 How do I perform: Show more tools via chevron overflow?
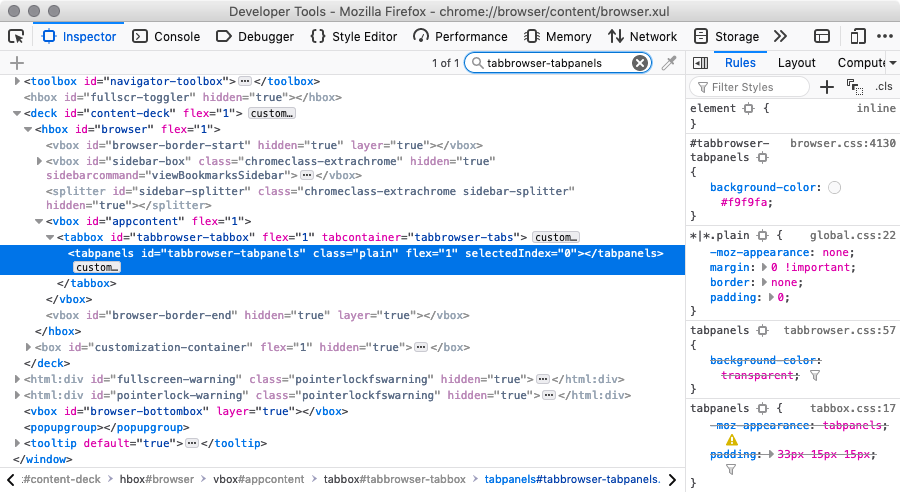tap(781, 37)
